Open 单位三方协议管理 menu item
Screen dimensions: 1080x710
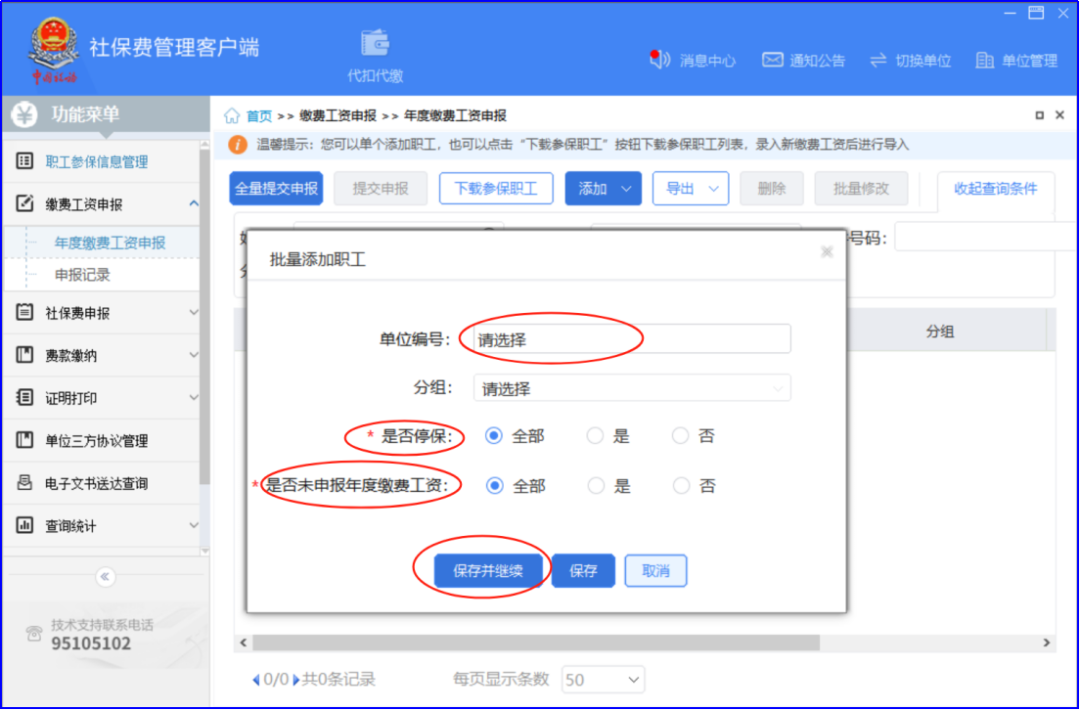(101, 440)
